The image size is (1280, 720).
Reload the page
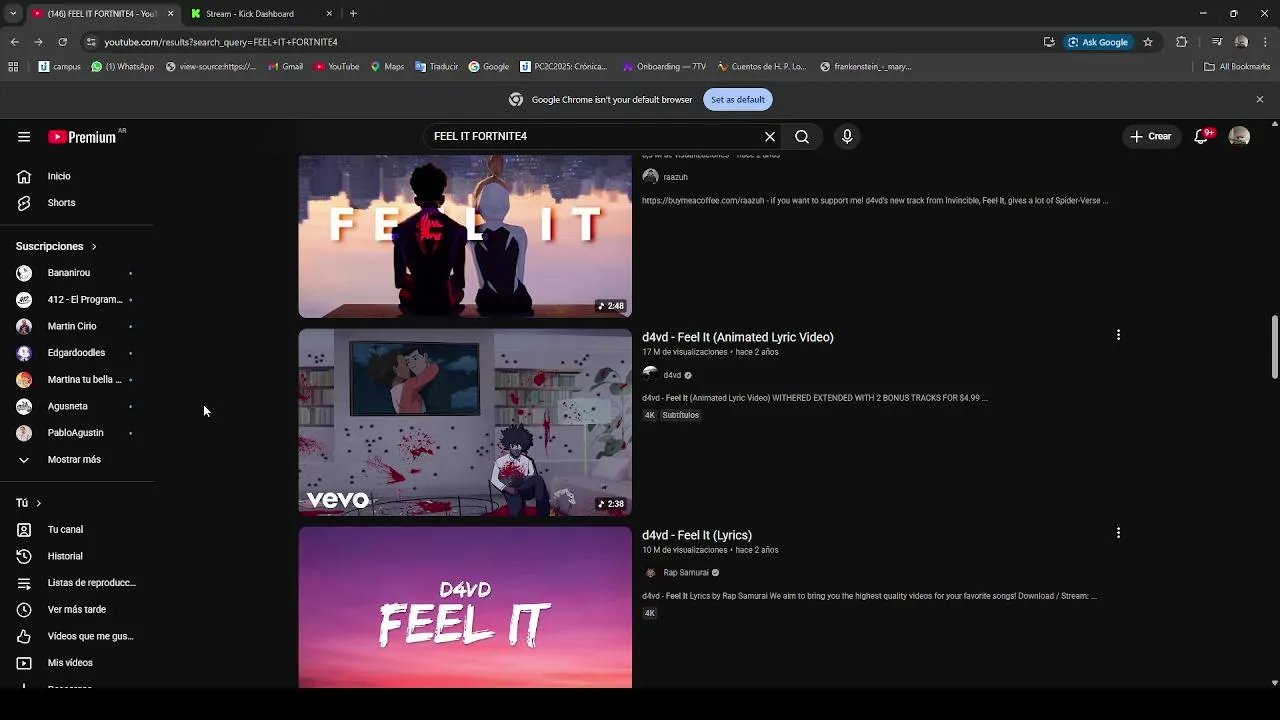click(x=62, y=42)
